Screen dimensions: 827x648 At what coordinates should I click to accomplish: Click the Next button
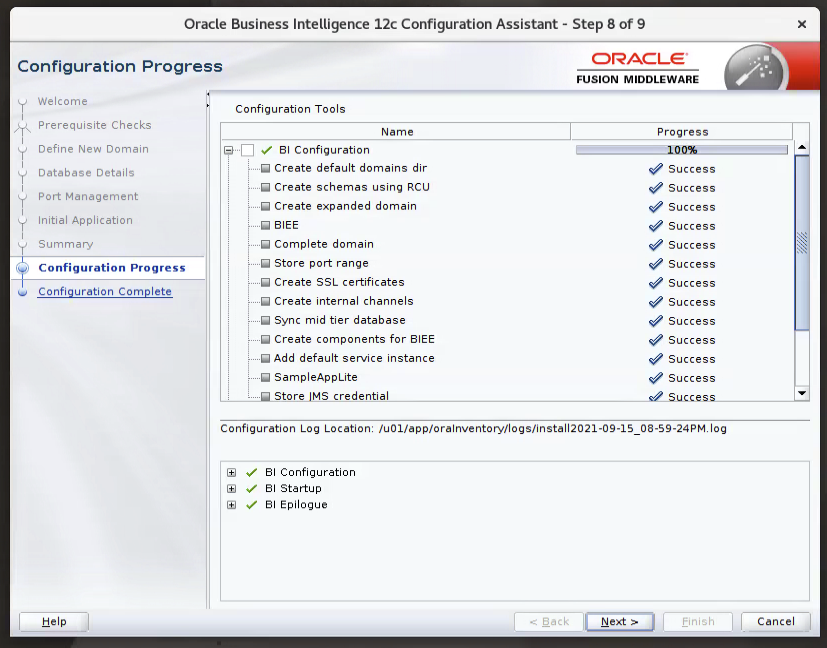click(x=620, y=622)
